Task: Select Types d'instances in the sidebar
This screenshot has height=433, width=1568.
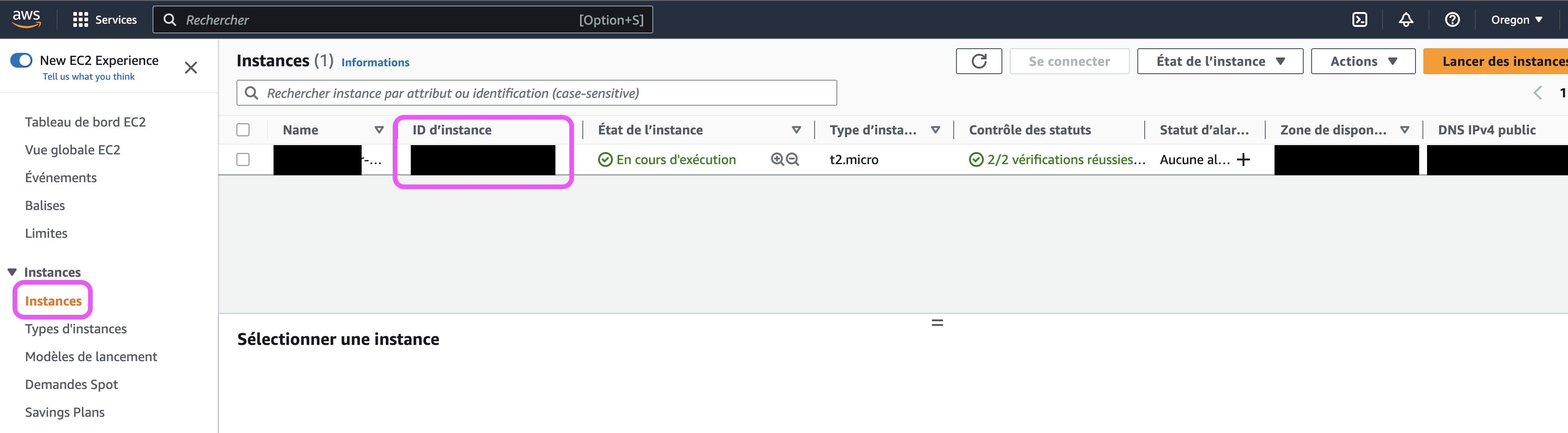Action: click(76, 328)
